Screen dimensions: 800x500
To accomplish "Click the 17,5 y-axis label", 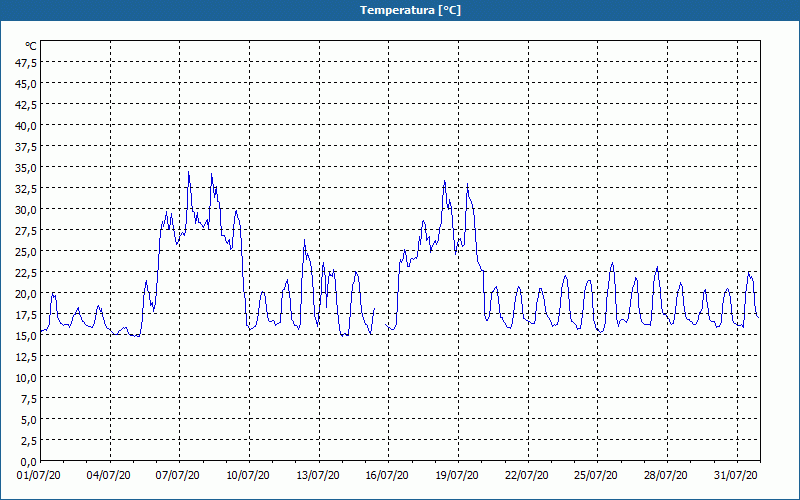I will [x=27, y=315].
